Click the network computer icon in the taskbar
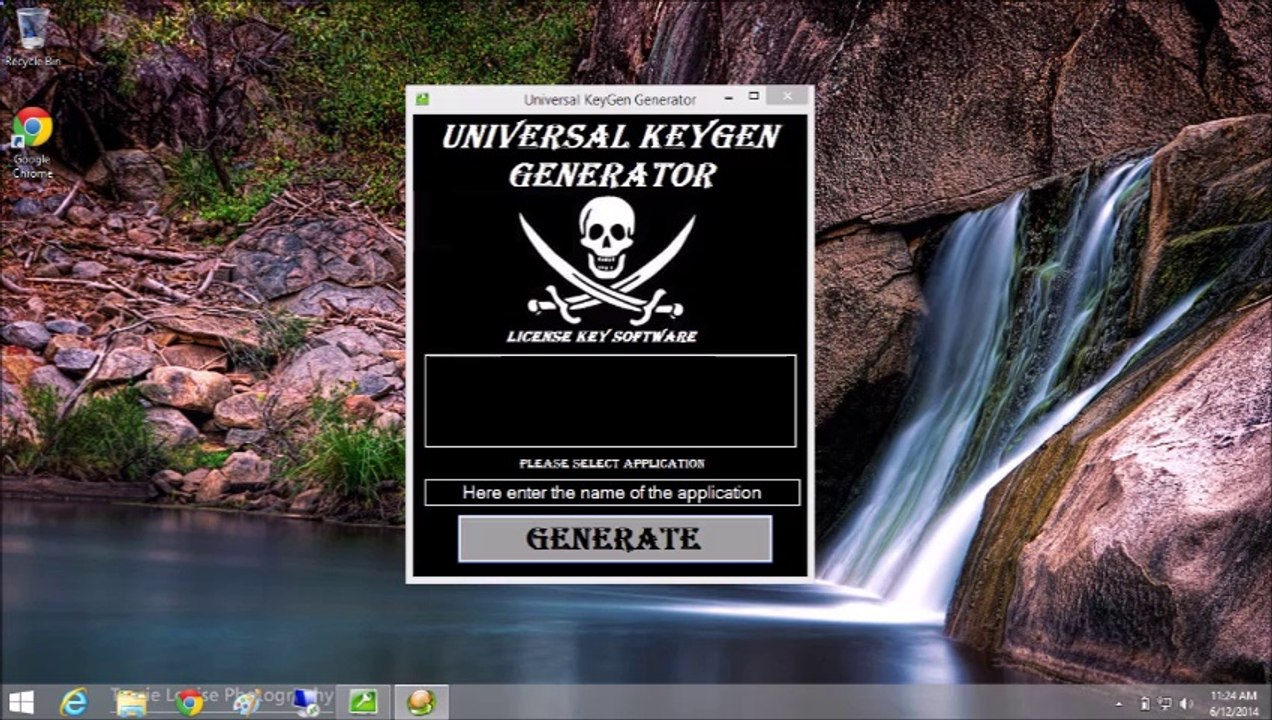The width and height of the screenshot is (1272, 720). (307, 703)
